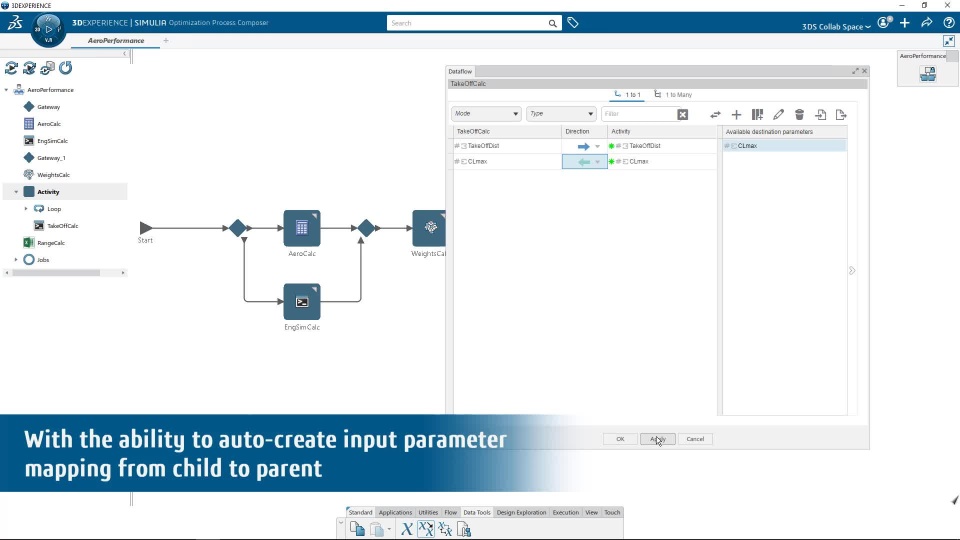Screen dimensions: 960x540
Task: Toggle TakeOffDist direction arrow
Action: [583, 146]
